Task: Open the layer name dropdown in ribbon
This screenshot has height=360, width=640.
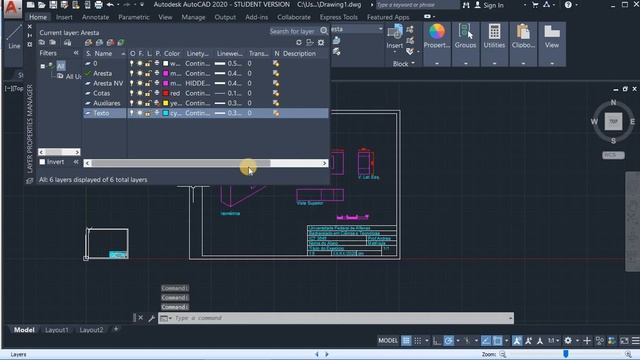Action: pyautogui.click(x=380, y=29)
